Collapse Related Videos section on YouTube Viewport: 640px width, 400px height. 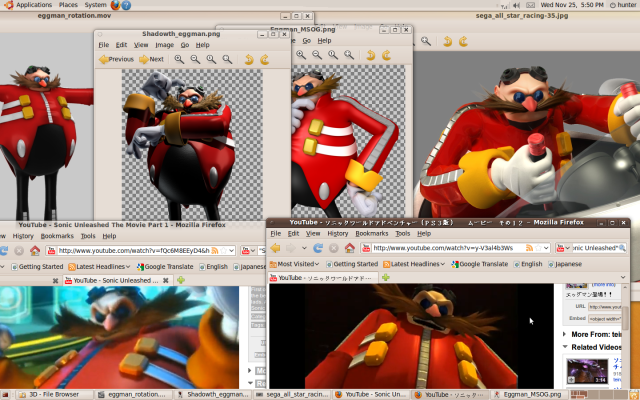click(565, 347)
